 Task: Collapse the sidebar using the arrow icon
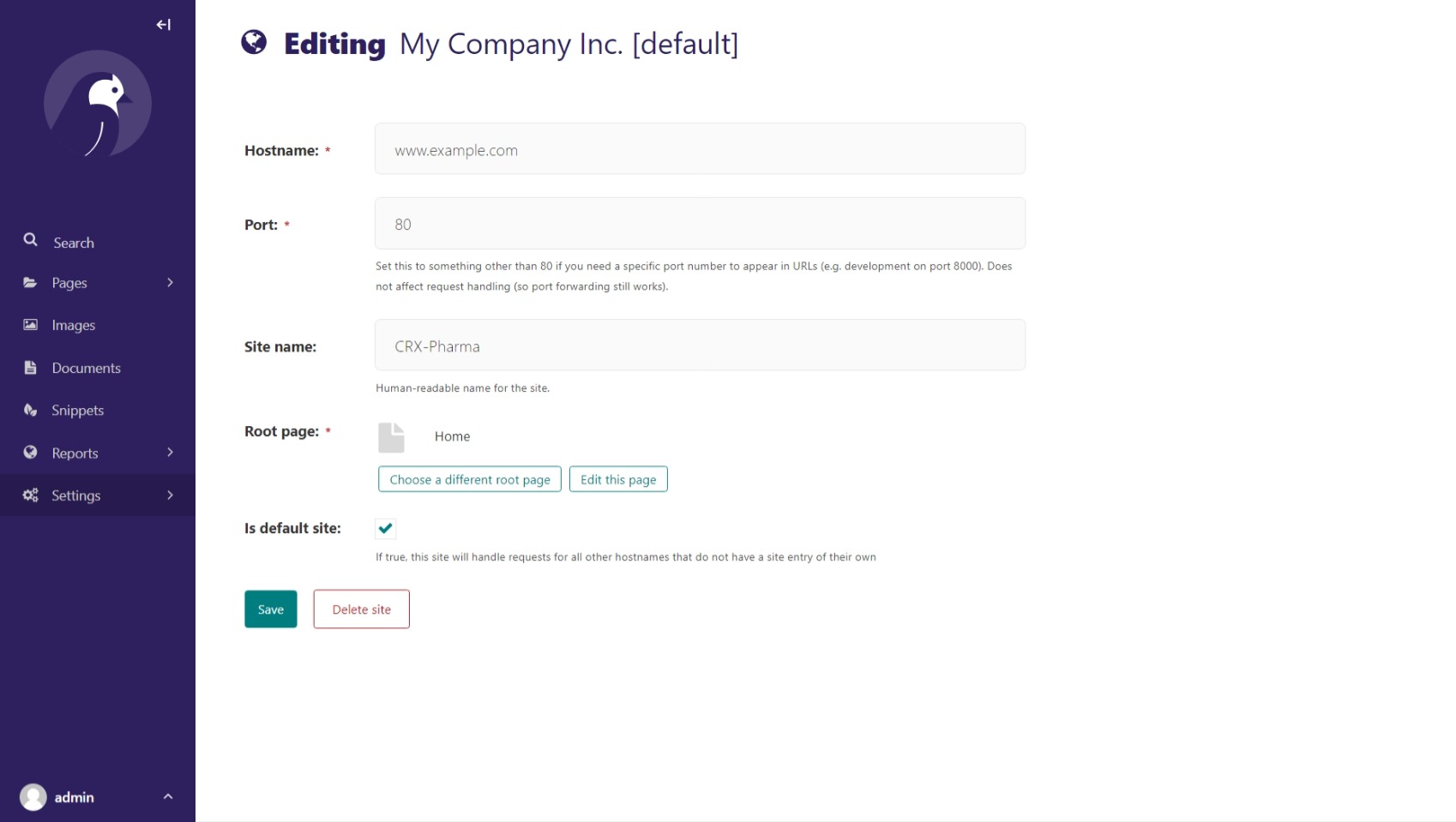point(163,25)
